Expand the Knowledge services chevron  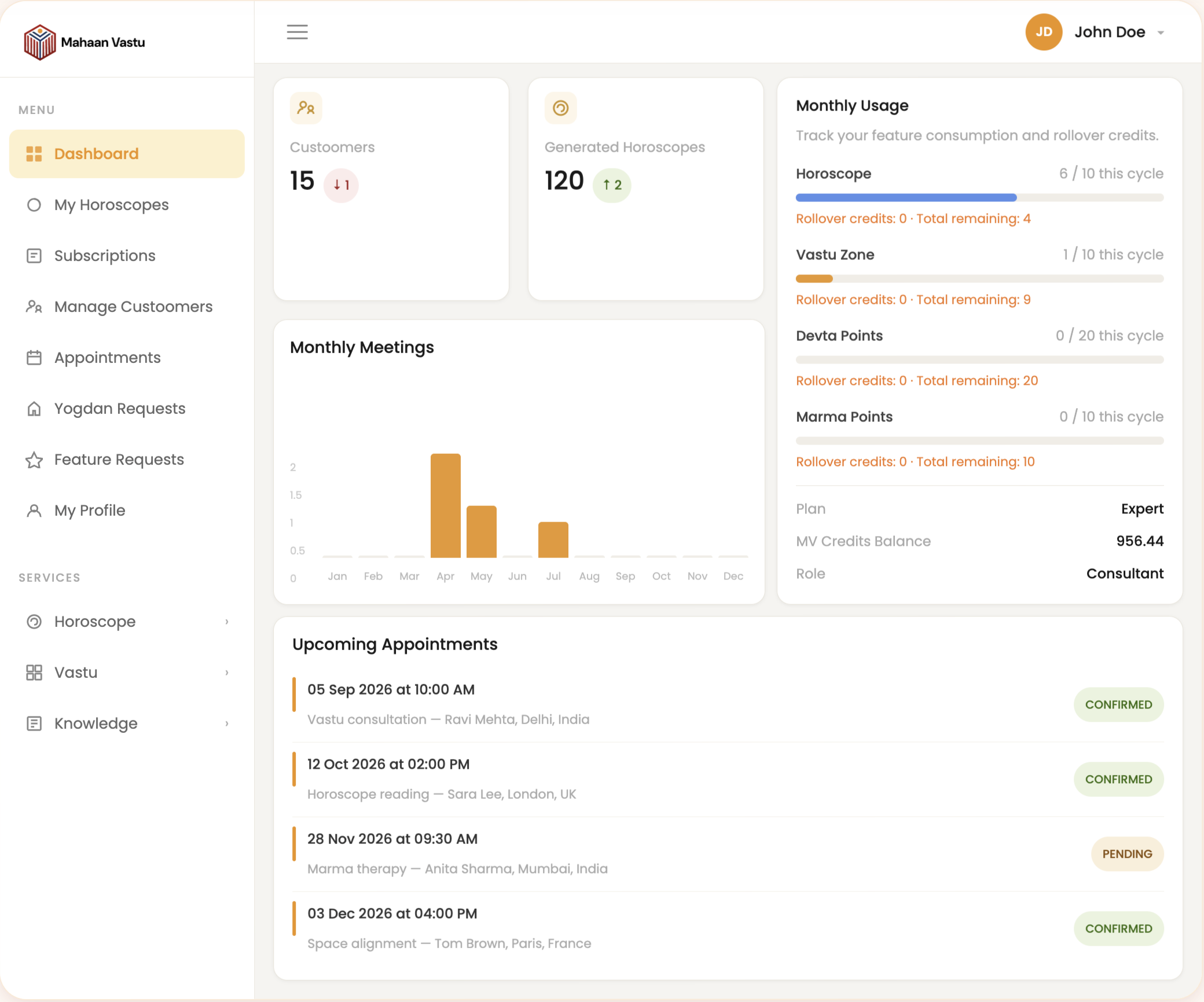227,724
